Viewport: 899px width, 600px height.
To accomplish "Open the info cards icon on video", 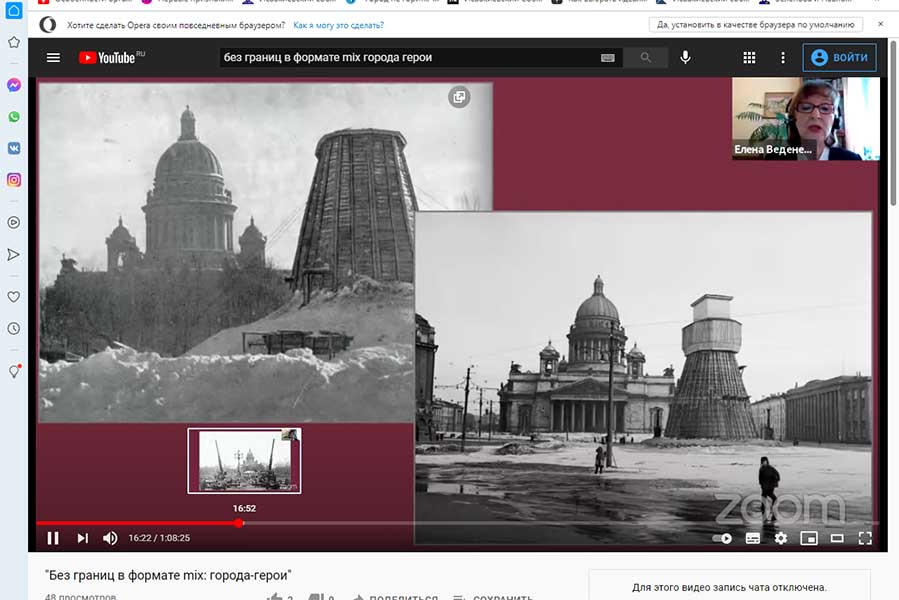I will (459, 97).
